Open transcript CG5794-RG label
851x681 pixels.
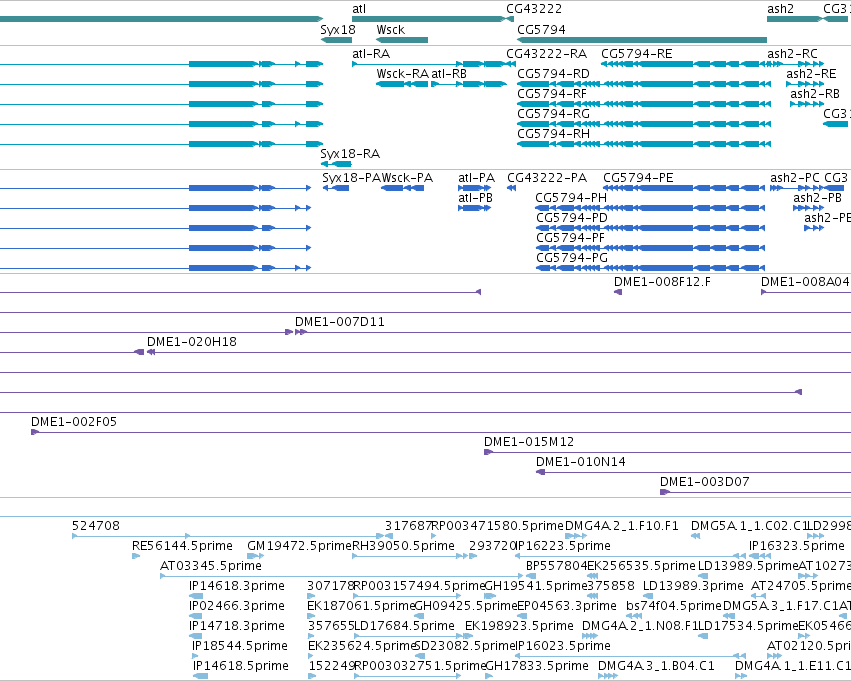(554, 114)
